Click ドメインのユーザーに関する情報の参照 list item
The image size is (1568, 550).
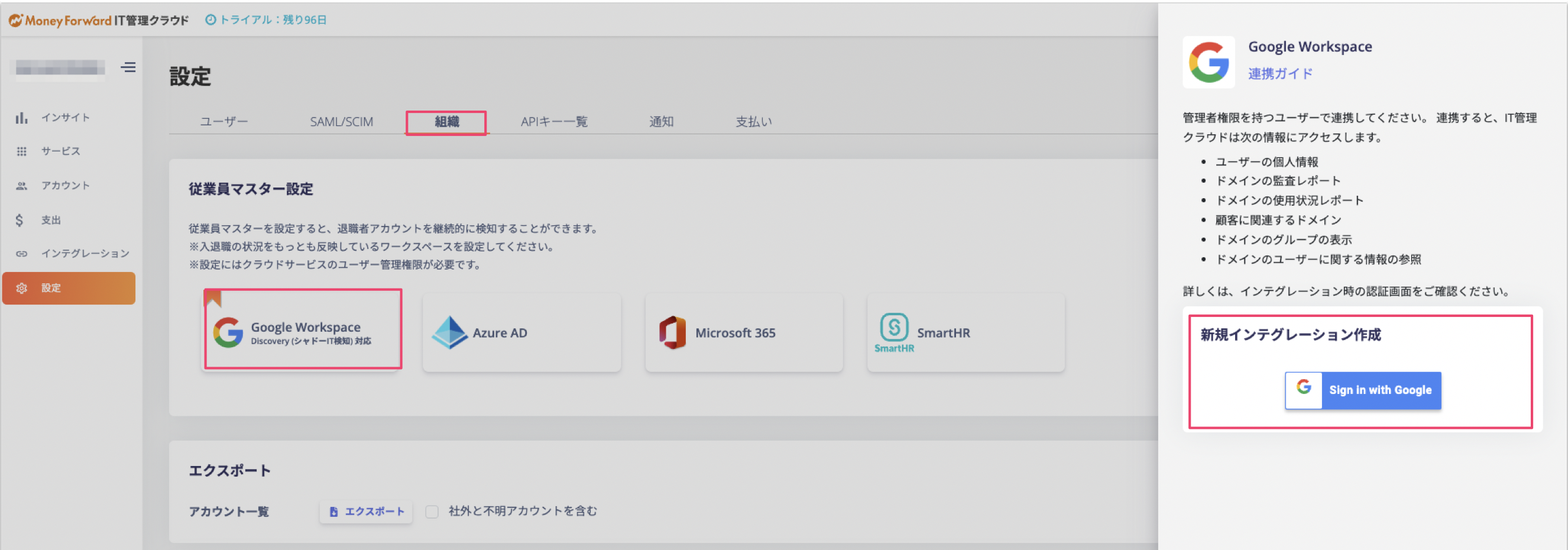click(x=1318, y=260)
